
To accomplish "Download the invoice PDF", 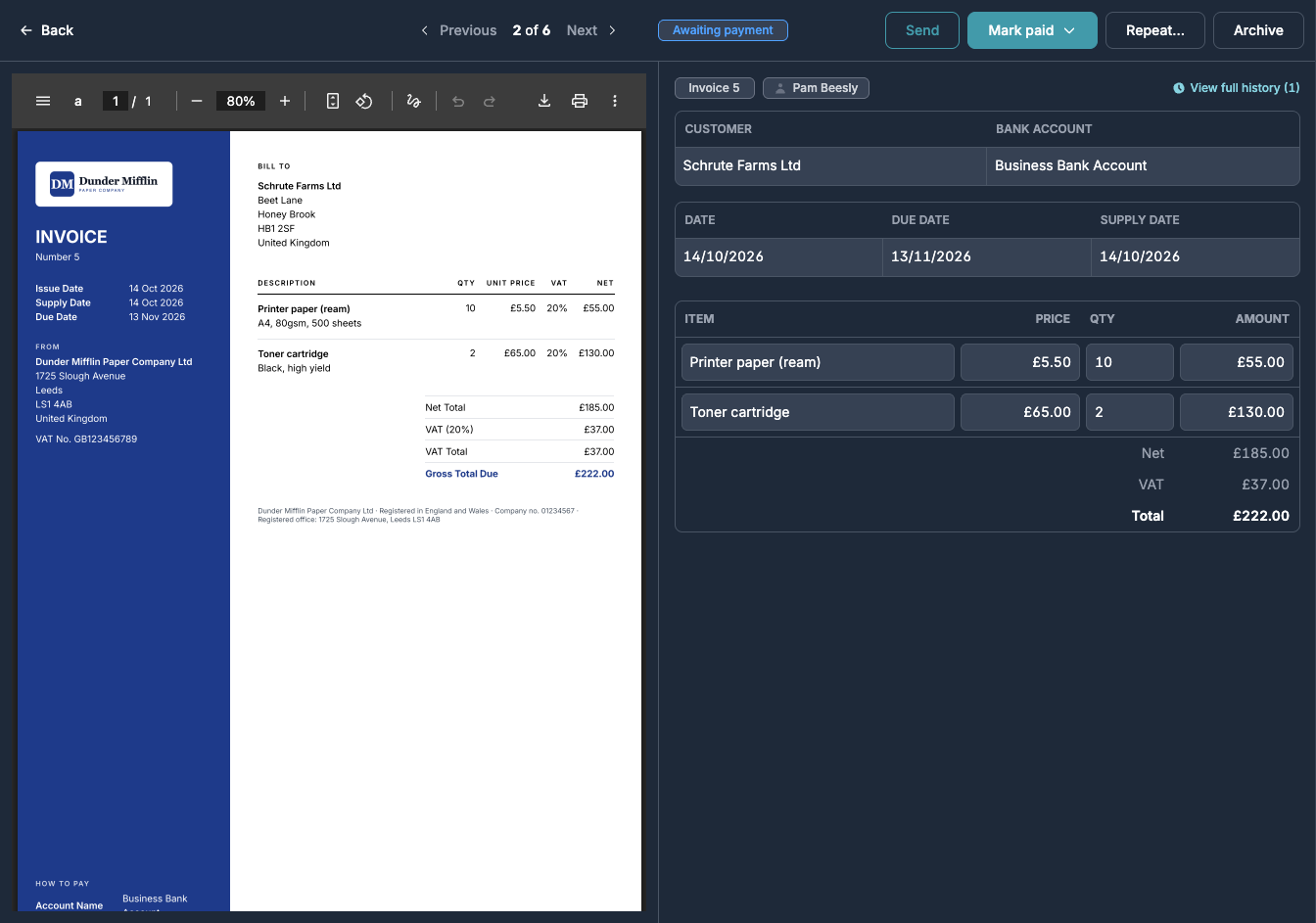I will tap(544, 101).
